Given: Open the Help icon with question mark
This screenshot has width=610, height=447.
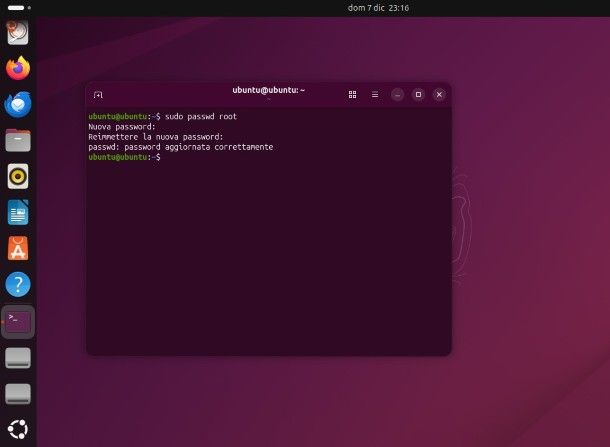Looking at the screenshot, I should coord(18,285).
